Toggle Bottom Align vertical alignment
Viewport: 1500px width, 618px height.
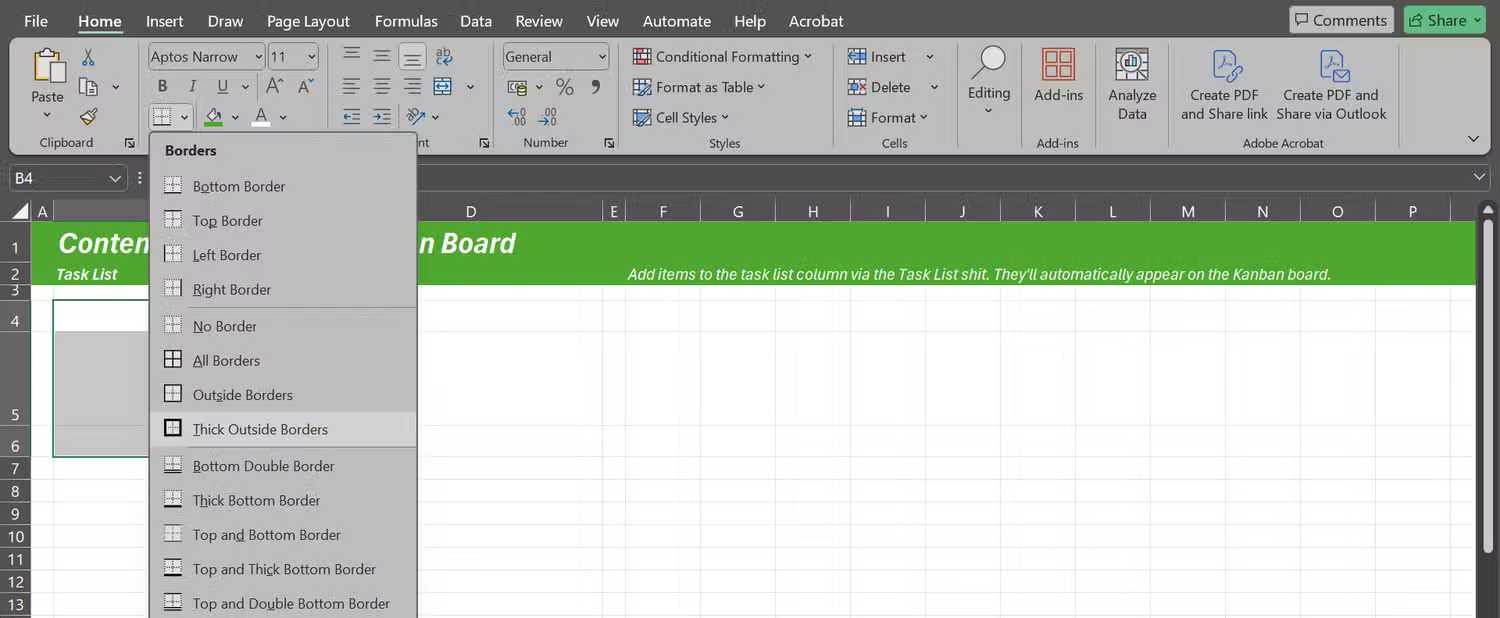(x=412, y=56)
